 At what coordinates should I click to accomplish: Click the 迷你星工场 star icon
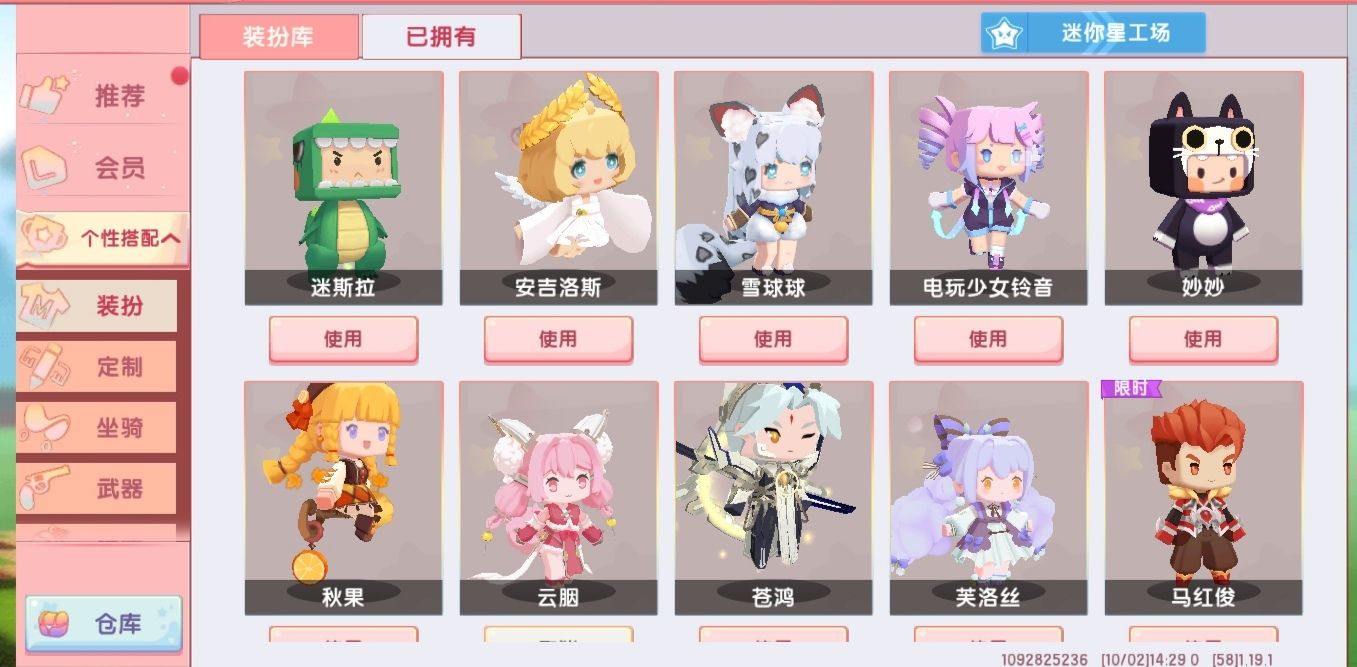pos(1003,33)
